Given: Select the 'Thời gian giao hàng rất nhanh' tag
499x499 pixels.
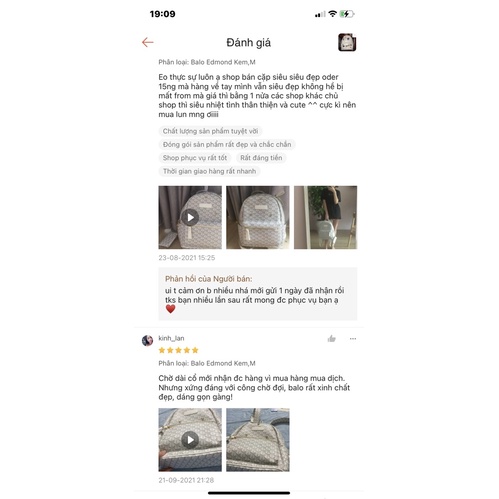Looking at the screenshot, I should [x=210, y=171].
